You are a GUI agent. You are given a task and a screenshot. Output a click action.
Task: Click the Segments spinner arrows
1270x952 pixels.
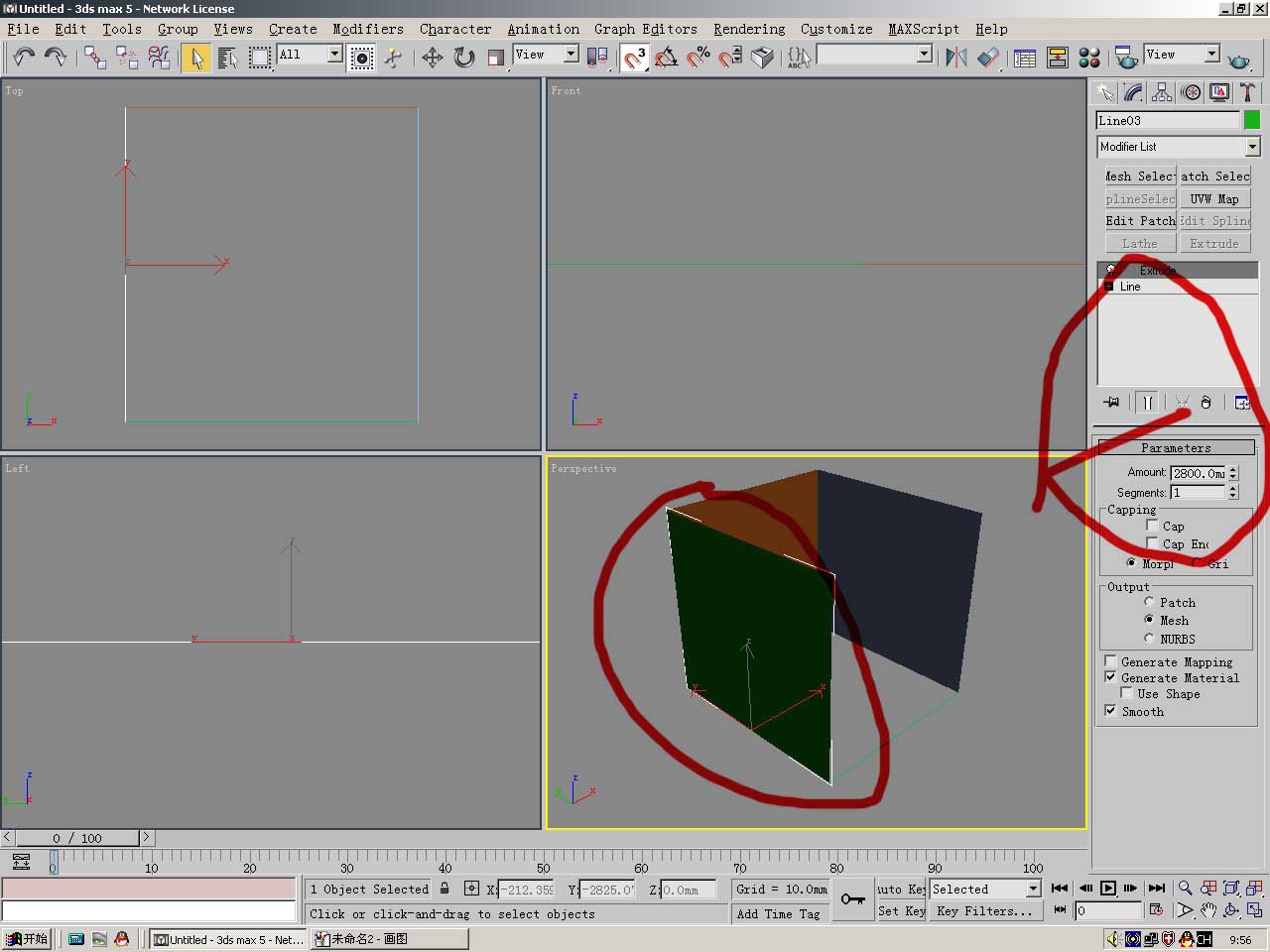[1233, 492]
